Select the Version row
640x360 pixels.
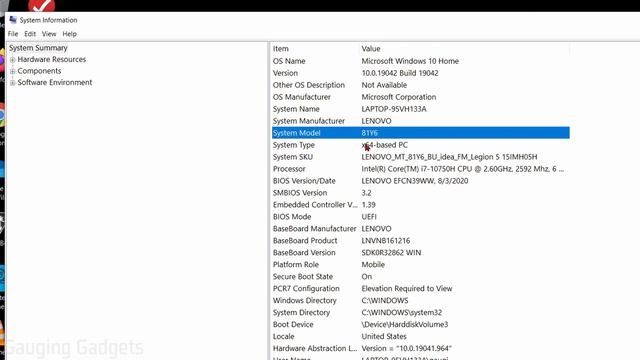tap(420, 73)
